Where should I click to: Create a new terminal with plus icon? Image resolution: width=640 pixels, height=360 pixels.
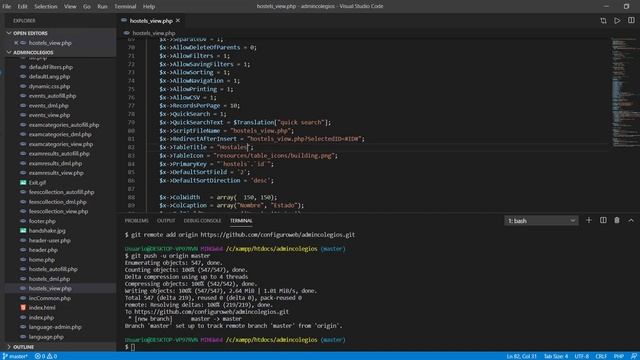coord(589,220)
